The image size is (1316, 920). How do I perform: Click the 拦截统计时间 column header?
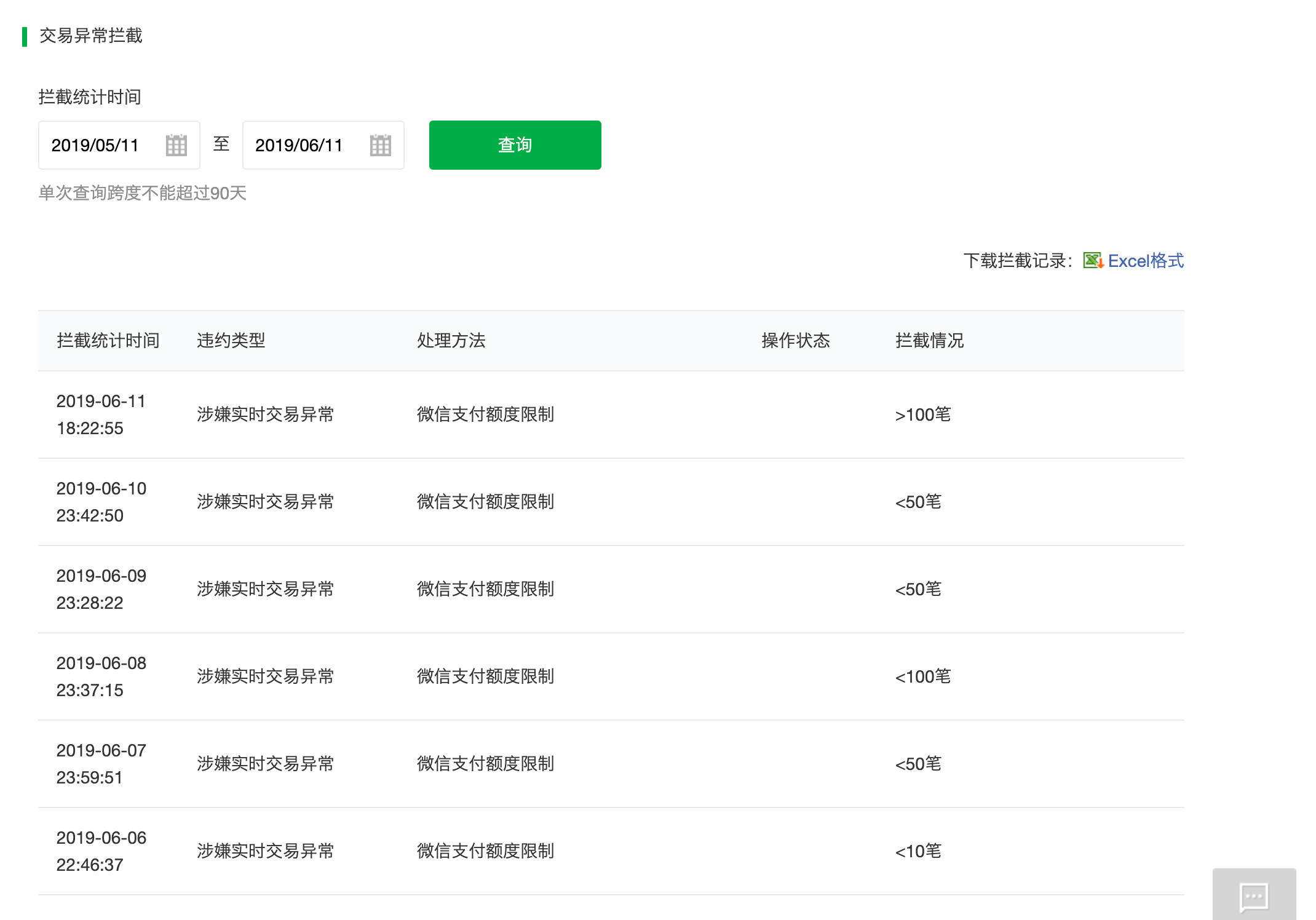click(x=108, y=341)
